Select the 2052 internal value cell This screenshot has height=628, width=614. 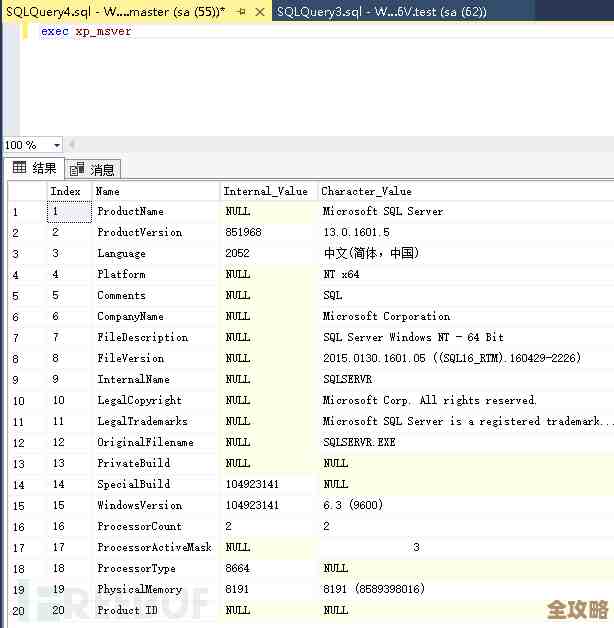pos(269,253)
